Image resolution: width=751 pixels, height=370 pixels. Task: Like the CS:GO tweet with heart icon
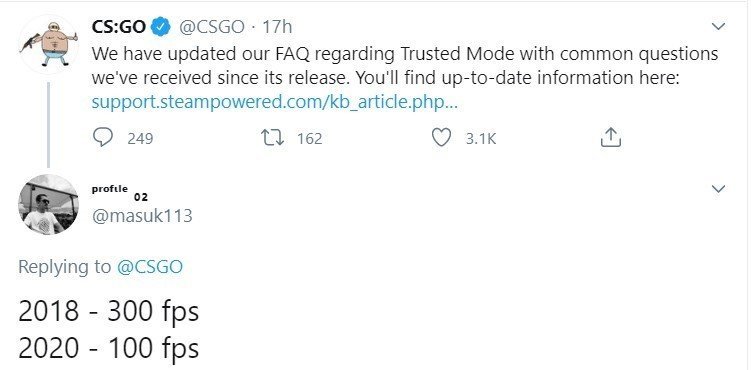click(x=441, y=138)
